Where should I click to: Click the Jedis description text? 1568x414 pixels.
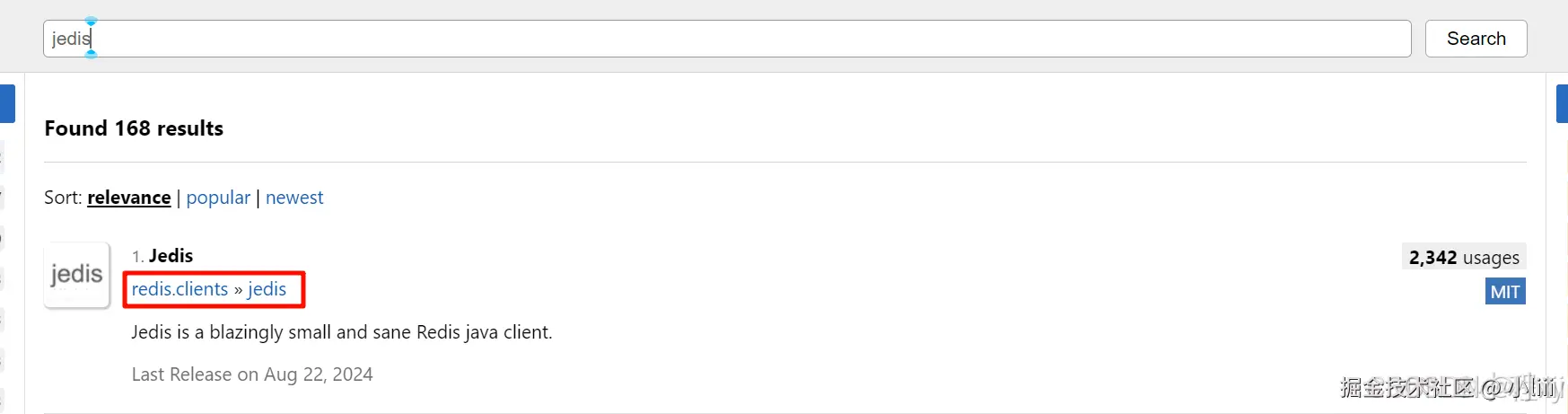coord(341,332)
